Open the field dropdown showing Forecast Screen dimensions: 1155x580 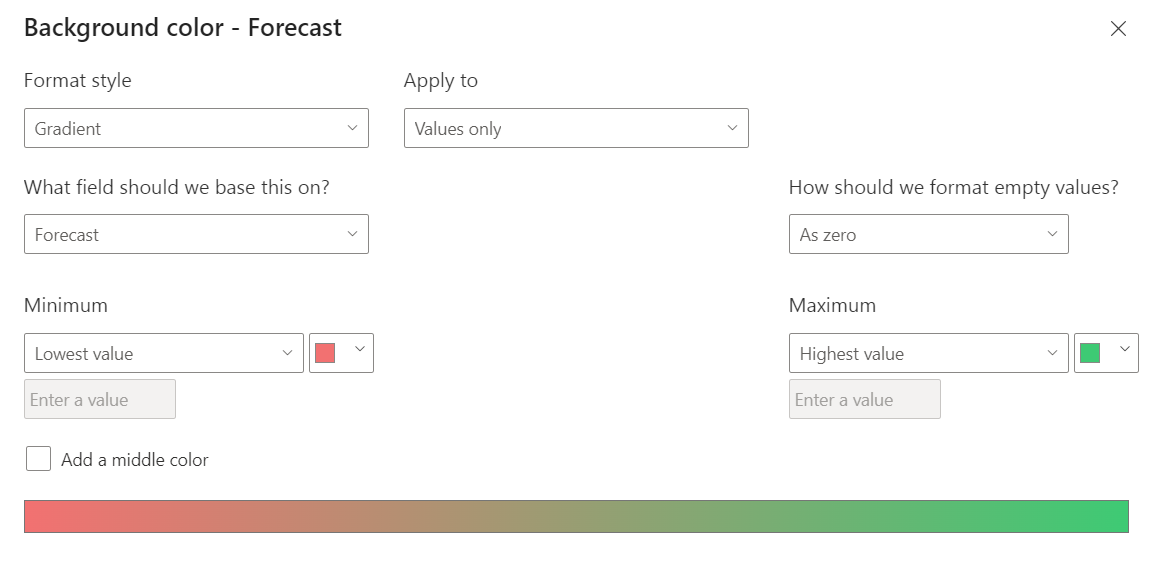coord(196,234)
